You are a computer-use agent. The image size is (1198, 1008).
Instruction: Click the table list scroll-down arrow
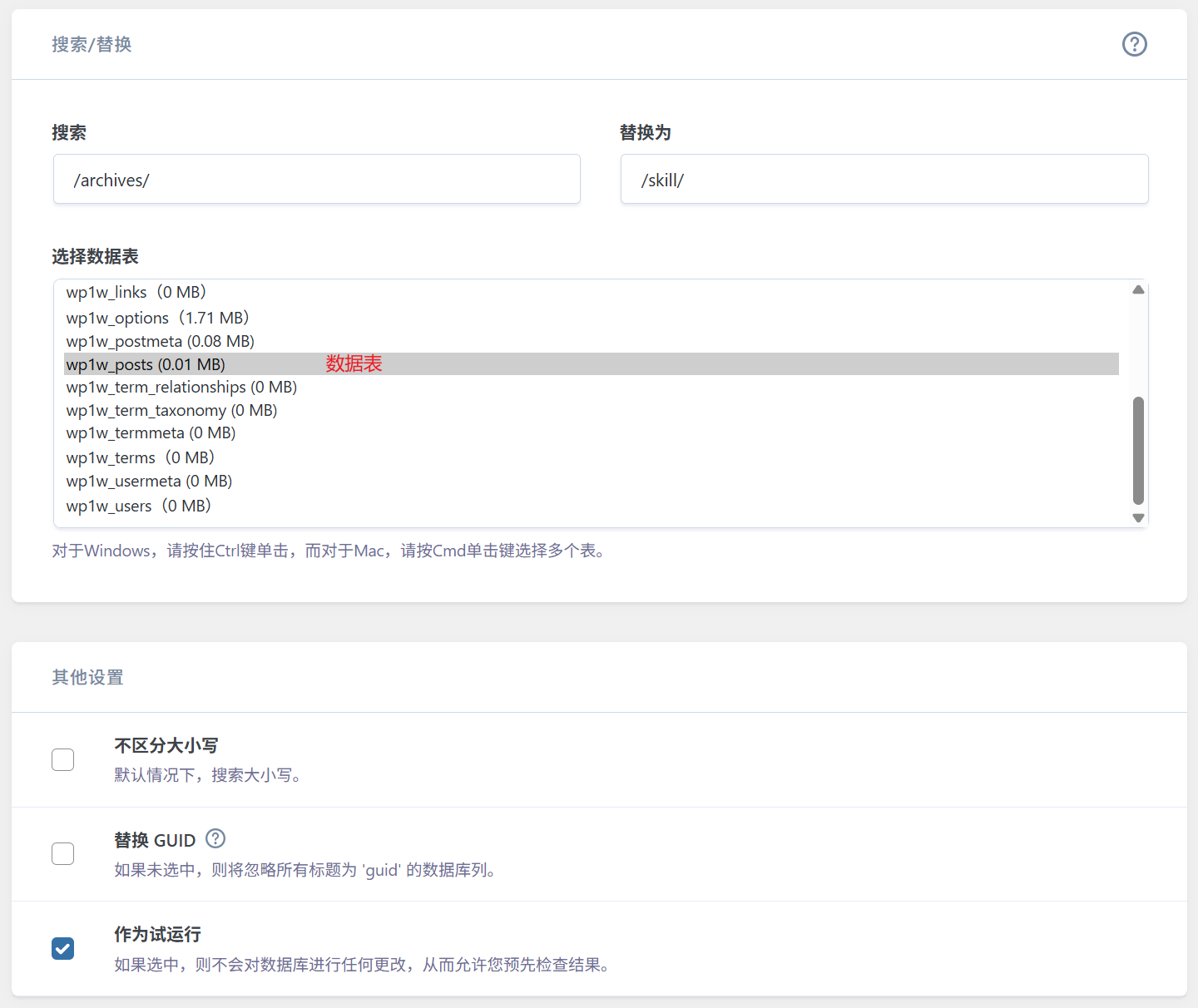(1138, 517)
